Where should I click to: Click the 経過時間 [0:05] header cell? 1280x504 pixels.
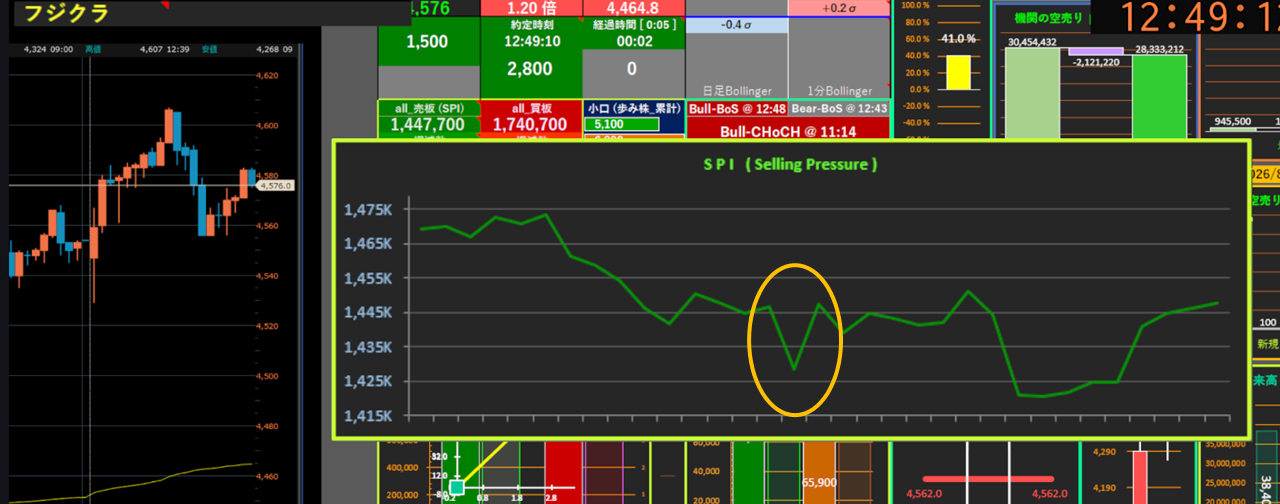coord(633,25)
